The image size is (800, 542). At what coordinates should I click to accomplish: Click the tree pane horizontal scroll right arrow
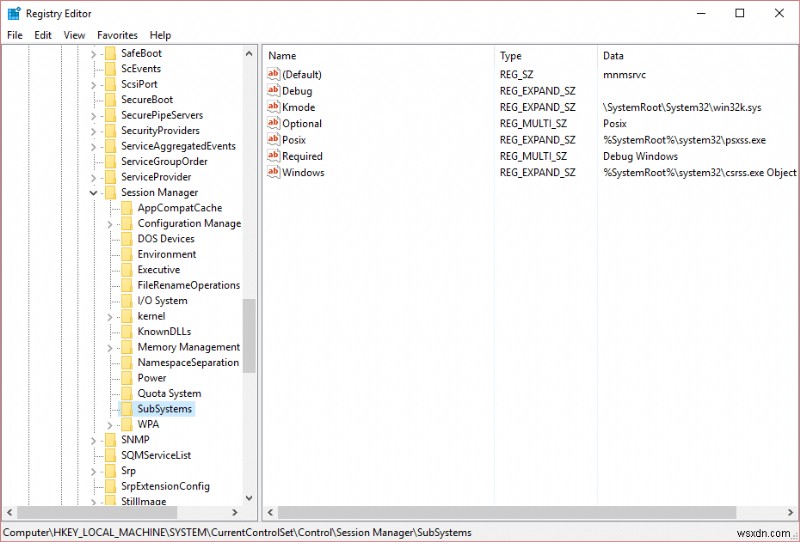235,512
